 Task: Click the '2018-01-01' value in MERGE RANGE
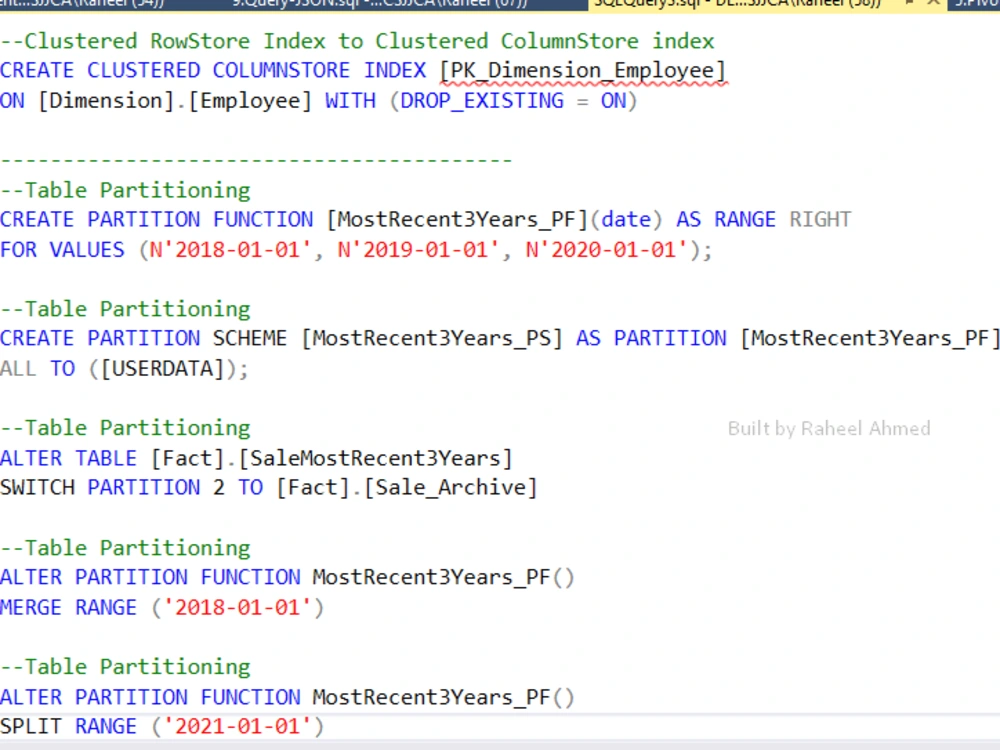(237, 608)
